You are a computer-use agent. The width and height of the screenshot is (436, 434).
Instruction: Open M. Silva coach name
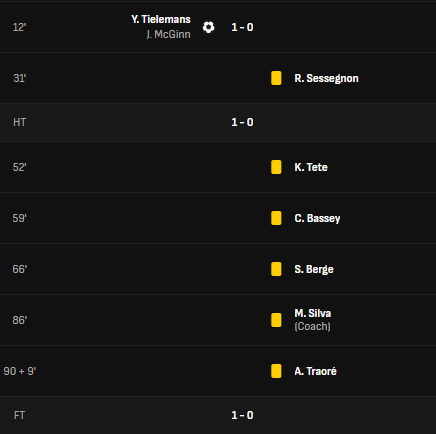[313, 313]
